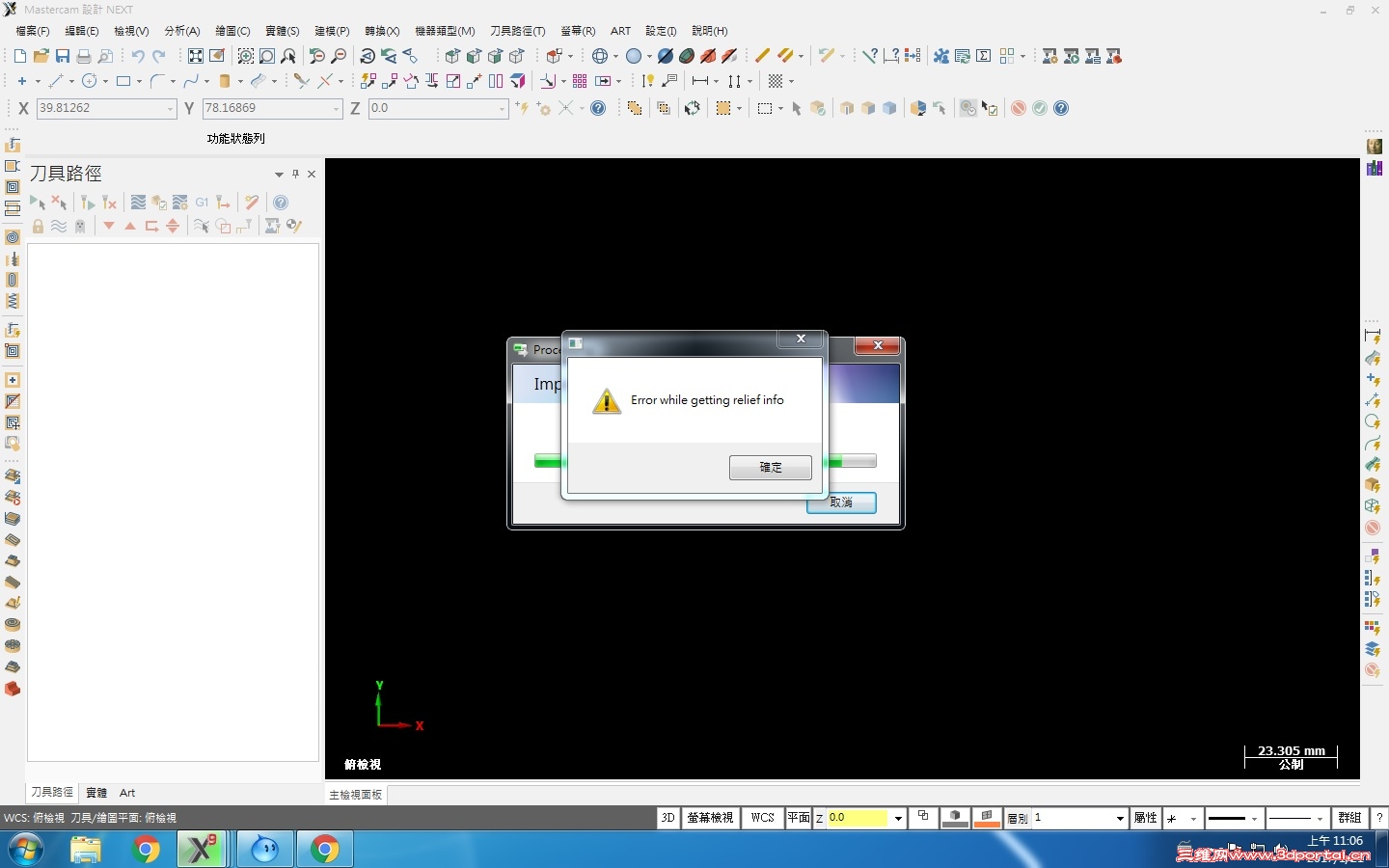Click the WCS status bar button
Image resolution: width=1389 pixels, height=868 pixels.
763,818
